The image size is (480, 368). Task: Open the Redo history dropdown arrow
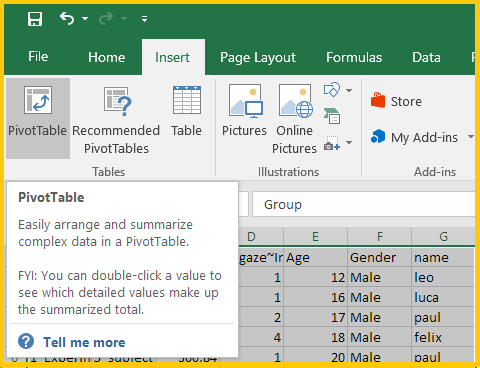tap(124, 19)
